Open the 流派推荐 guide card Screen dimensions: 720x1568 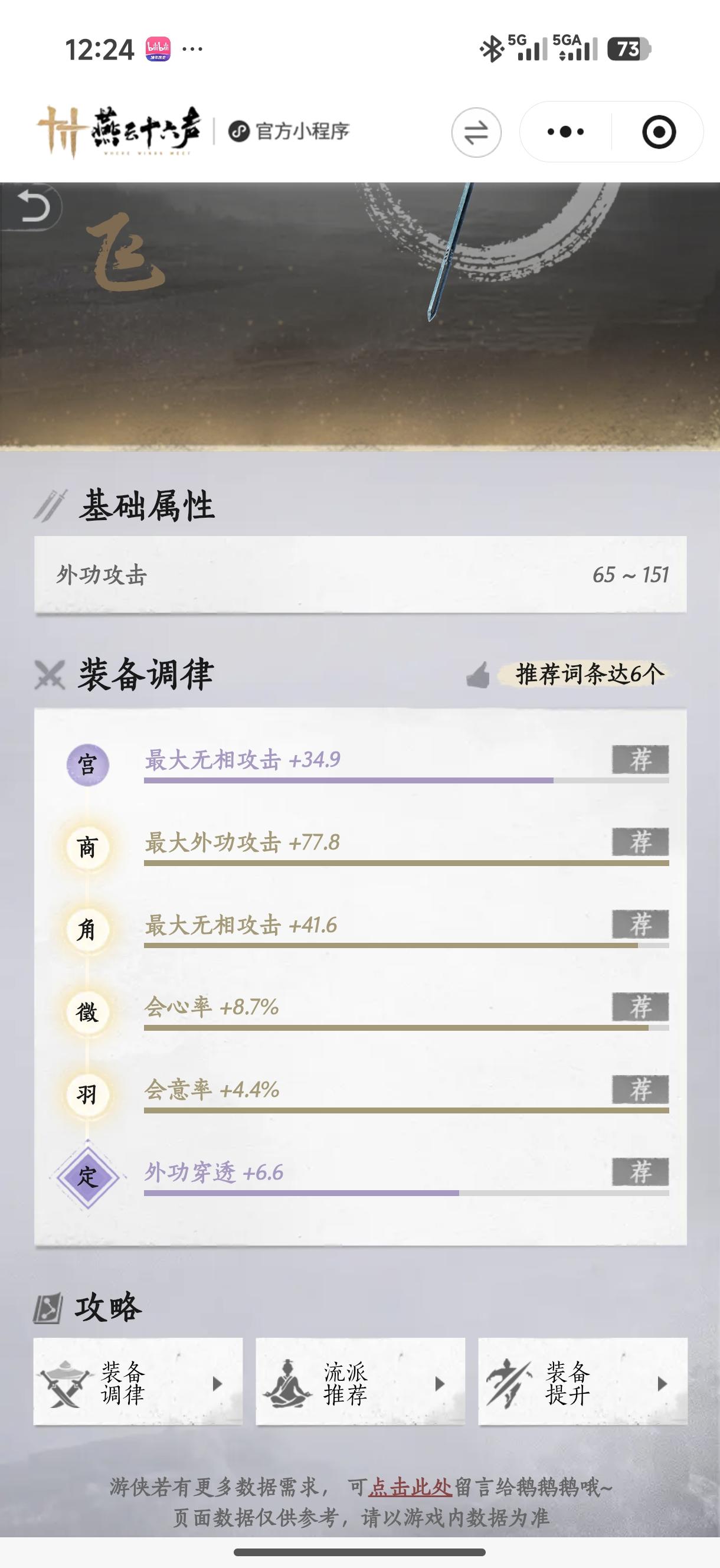361,1384
